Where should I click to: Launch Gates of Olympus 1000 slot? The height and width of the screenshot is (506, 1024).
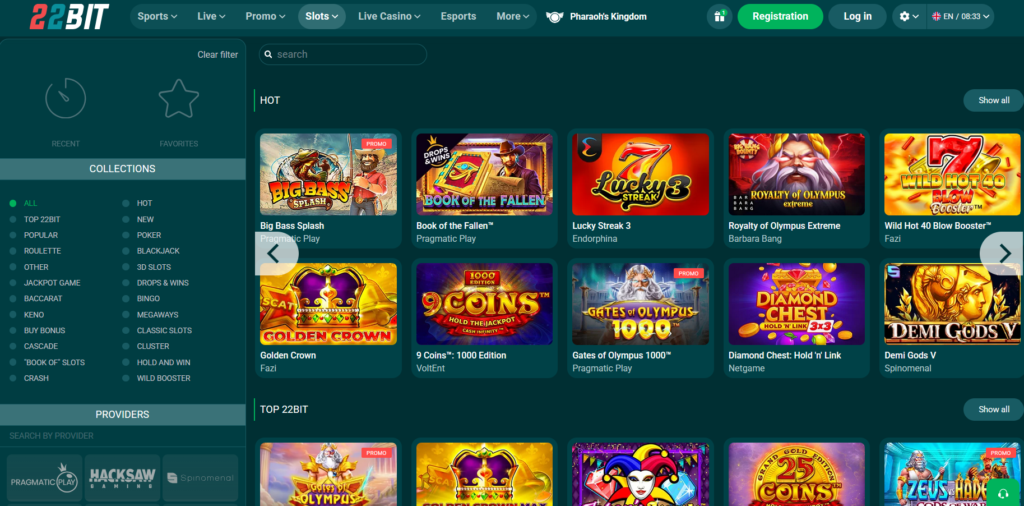641,304
